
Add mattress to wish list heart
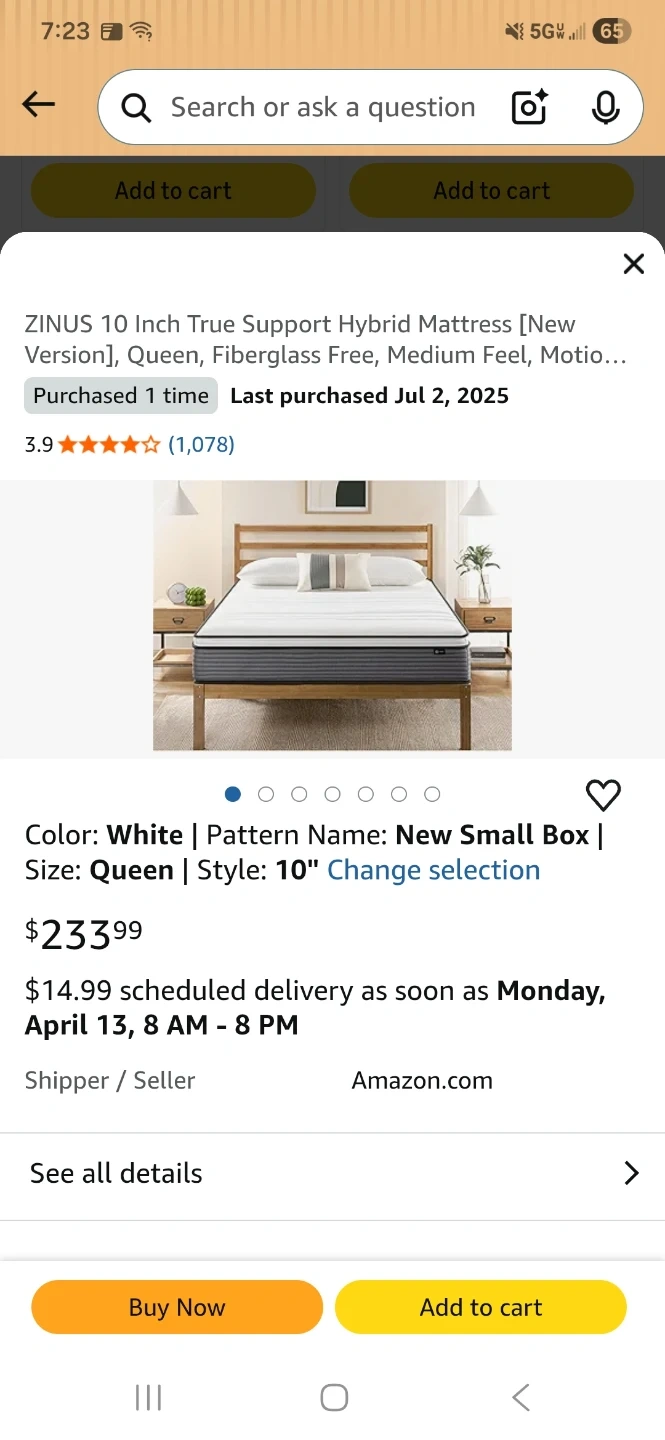click(603, 795)
